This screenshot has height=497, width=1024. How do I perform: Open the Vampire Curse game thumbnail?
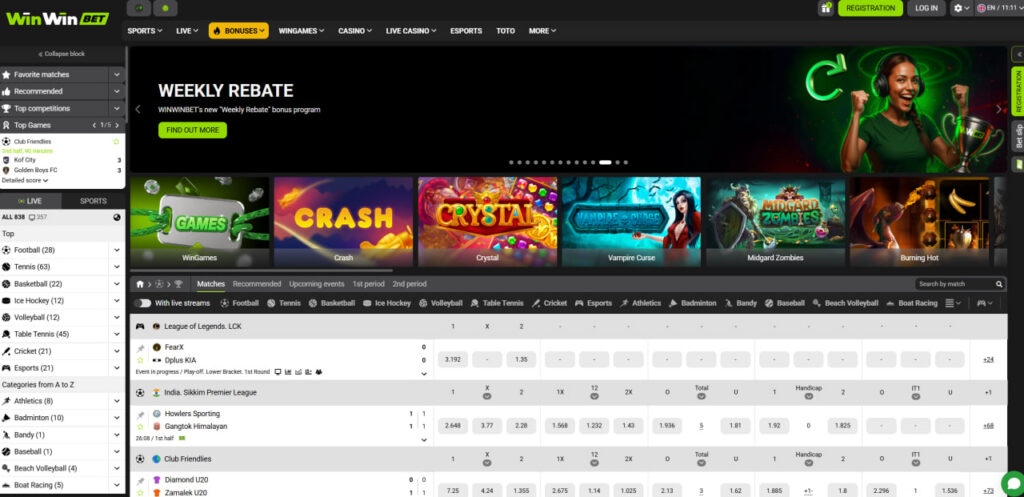click(x=632, y=221)
